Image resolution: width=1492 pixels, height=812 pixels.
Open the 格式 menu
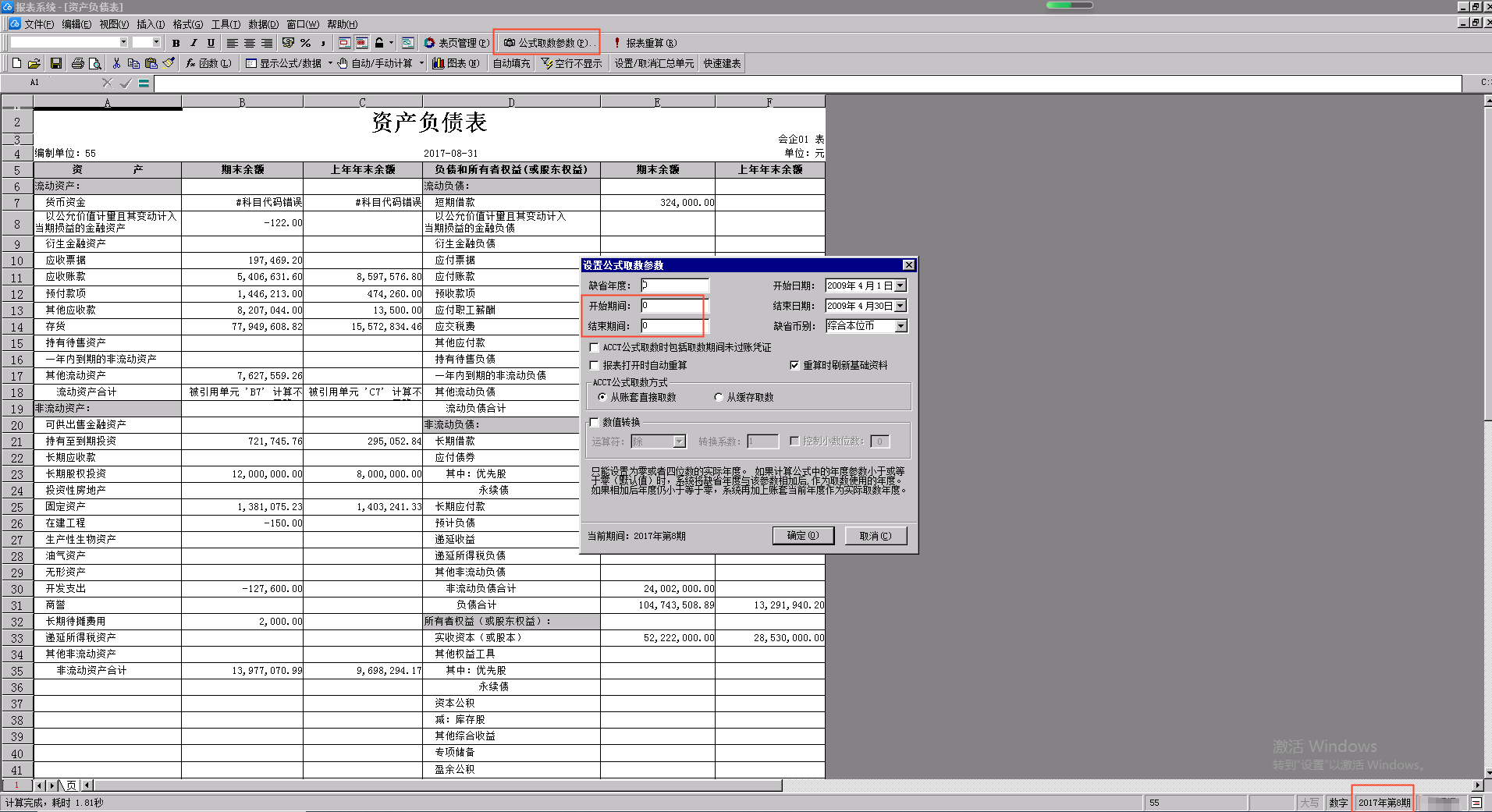pos(187,24)
